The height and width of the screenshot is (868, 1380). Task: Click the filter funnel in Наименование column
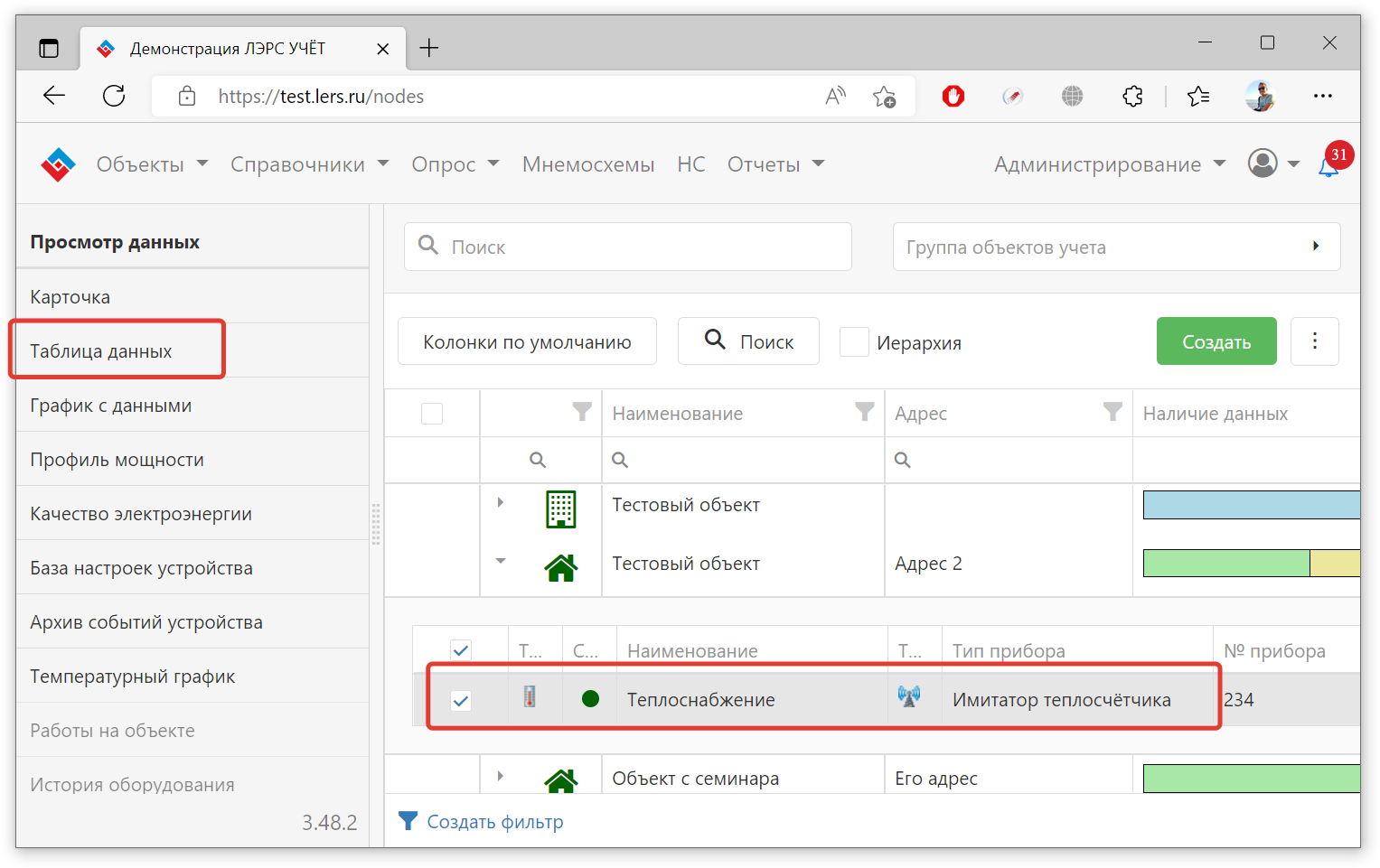(x=864, y=413)
